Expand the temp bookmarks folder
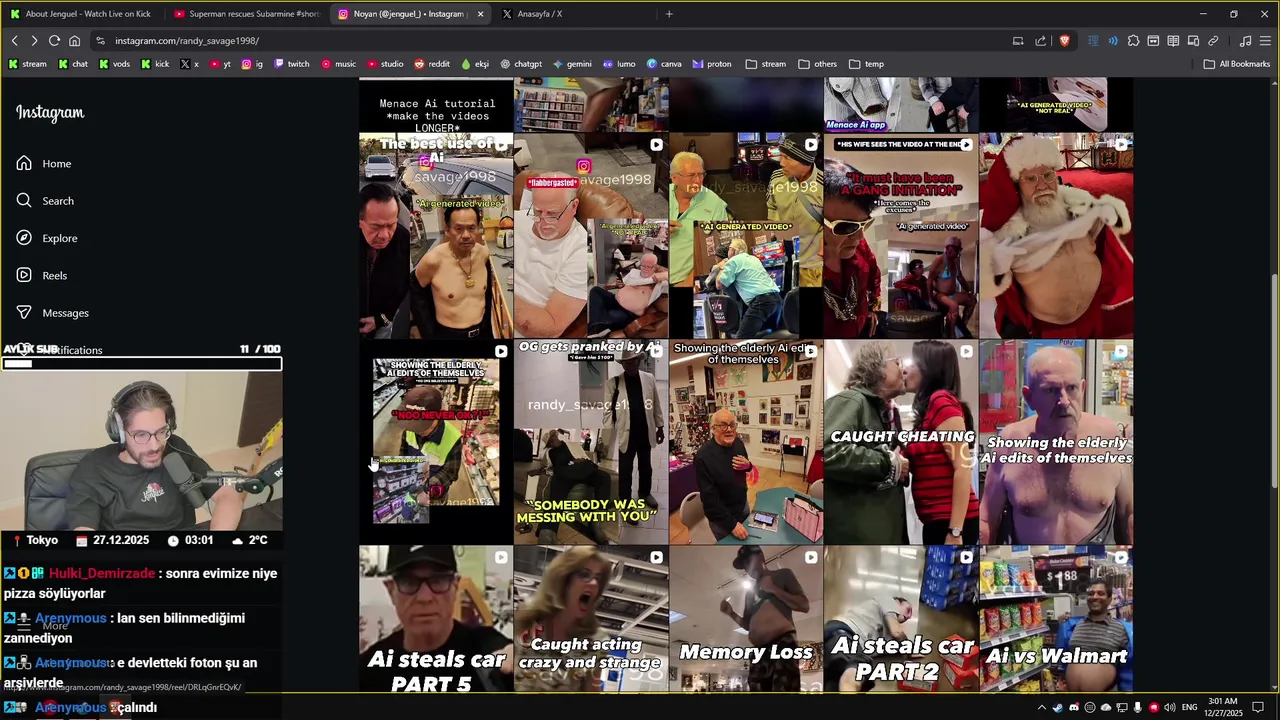1280x720 pixels. coord(866,64)
